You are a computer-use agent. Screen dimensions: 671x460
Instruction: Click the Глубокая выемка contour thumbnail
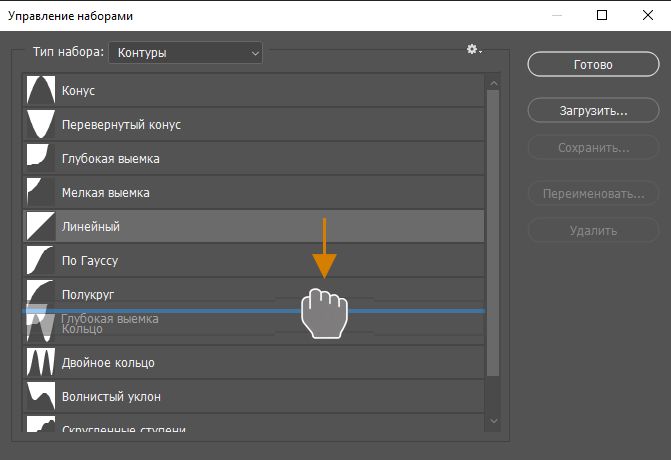pyautogui.click(x=40, y=158)
